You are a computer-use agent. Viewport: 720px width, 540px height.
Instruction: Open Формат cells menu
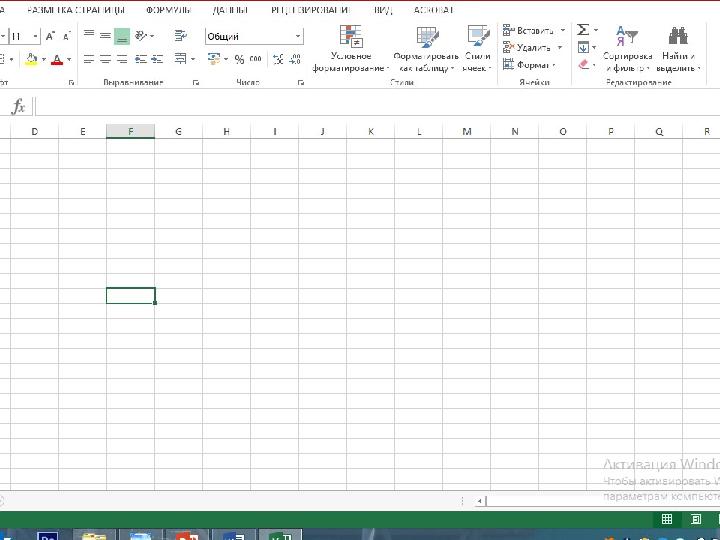(529, 65)
